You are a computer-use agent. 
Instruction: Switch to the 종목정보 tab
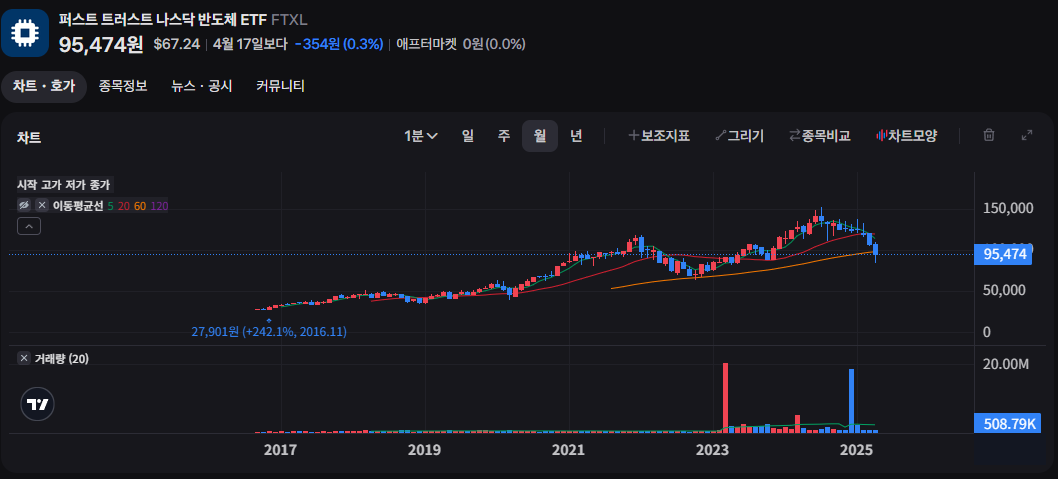(123, 86)
